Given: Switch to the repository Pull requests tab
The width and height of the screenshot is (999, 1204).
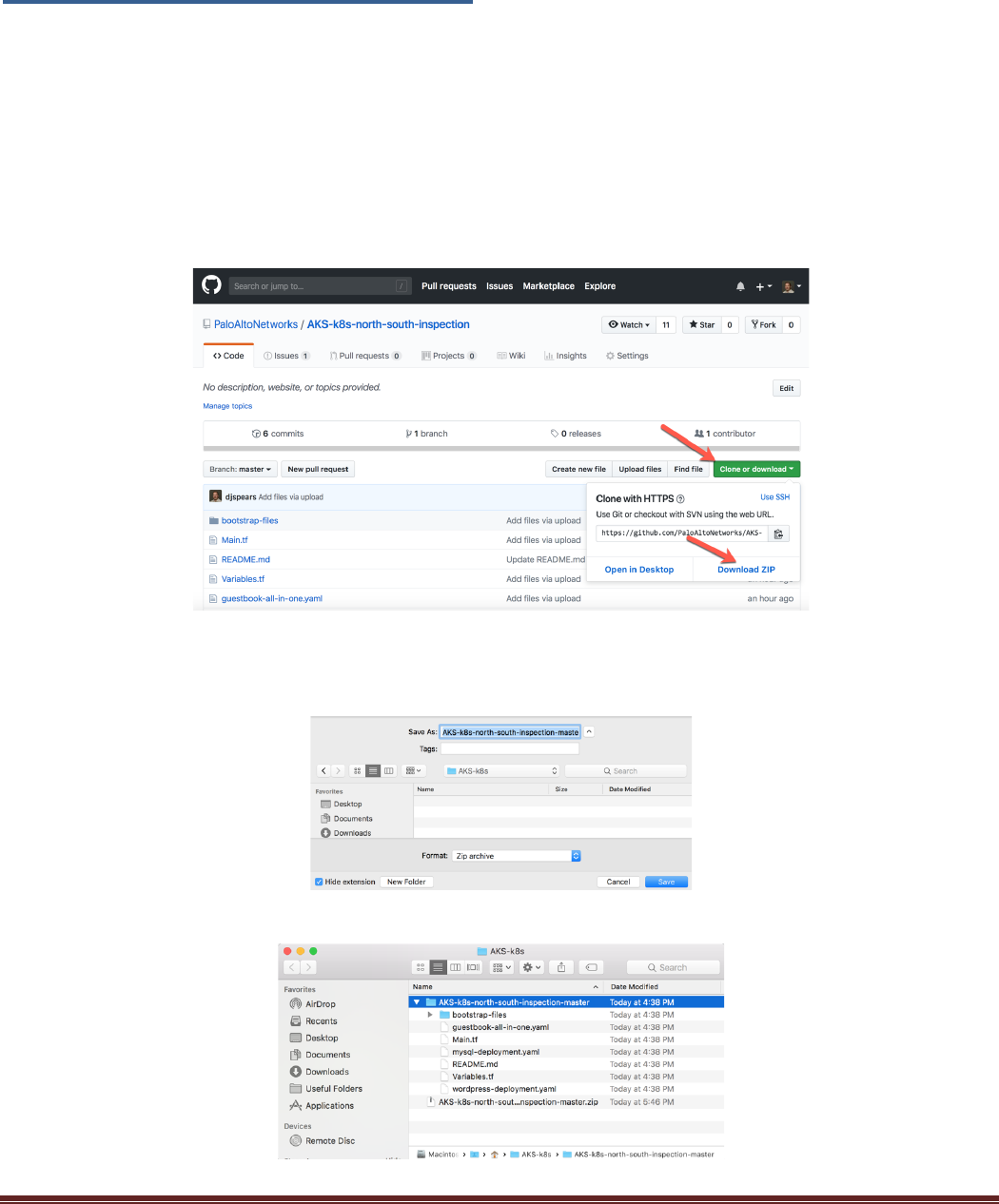Looking at the screenshot, I should click(365, 356).
